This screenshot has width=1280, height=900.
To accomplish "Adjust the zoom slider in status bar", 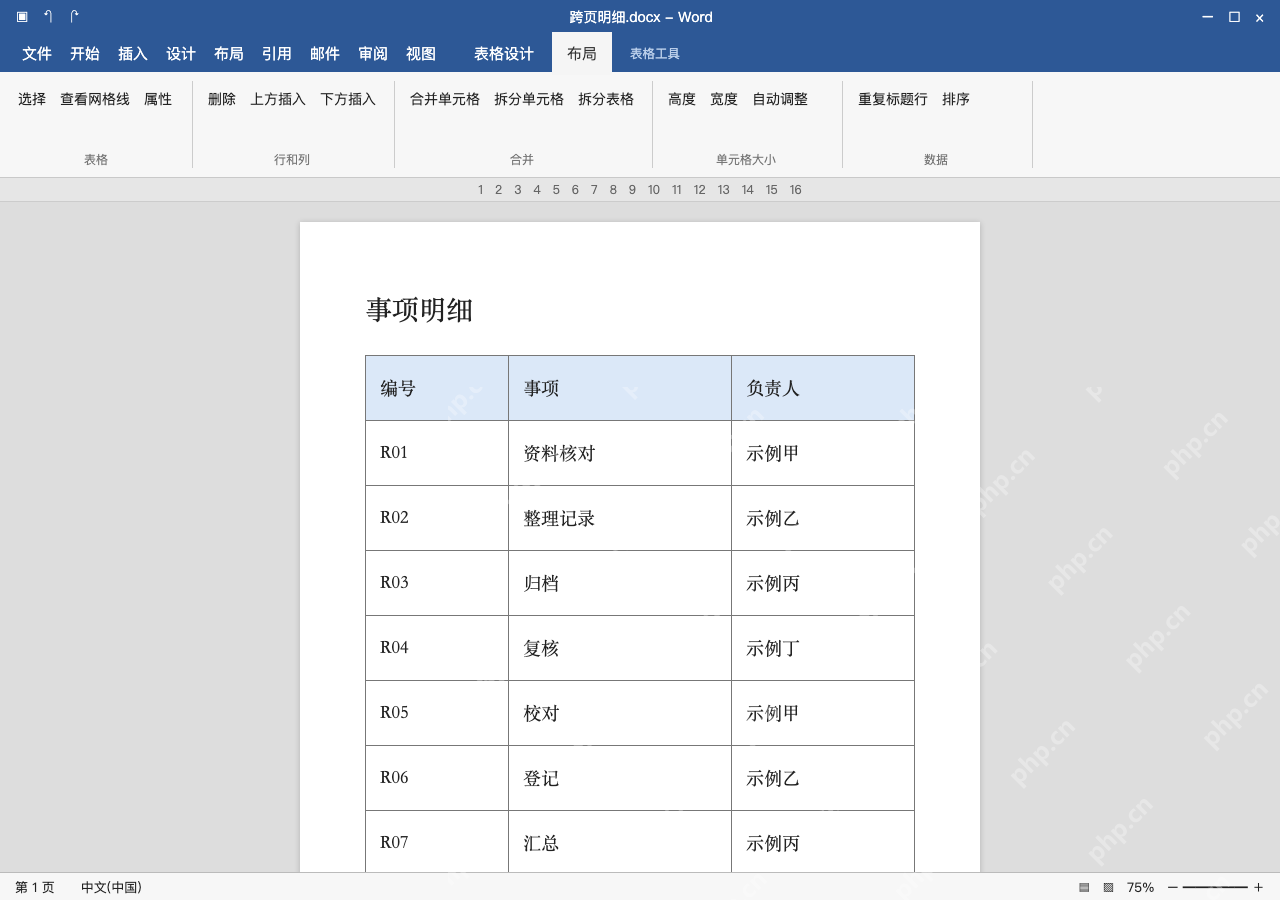I will (1215, 887).
